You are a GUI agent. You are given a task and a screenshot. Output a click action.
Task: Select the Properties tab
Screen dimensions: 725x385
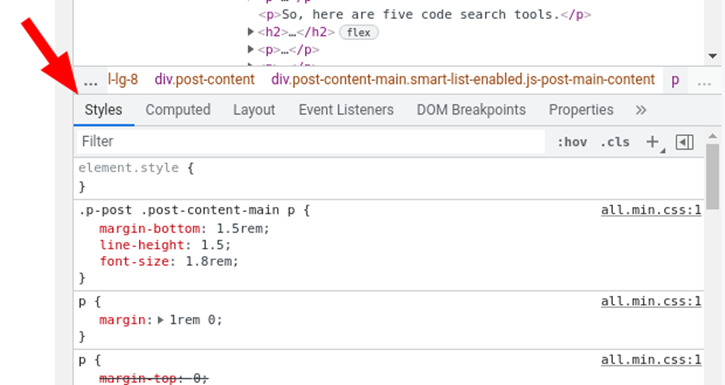click(581, 110)
